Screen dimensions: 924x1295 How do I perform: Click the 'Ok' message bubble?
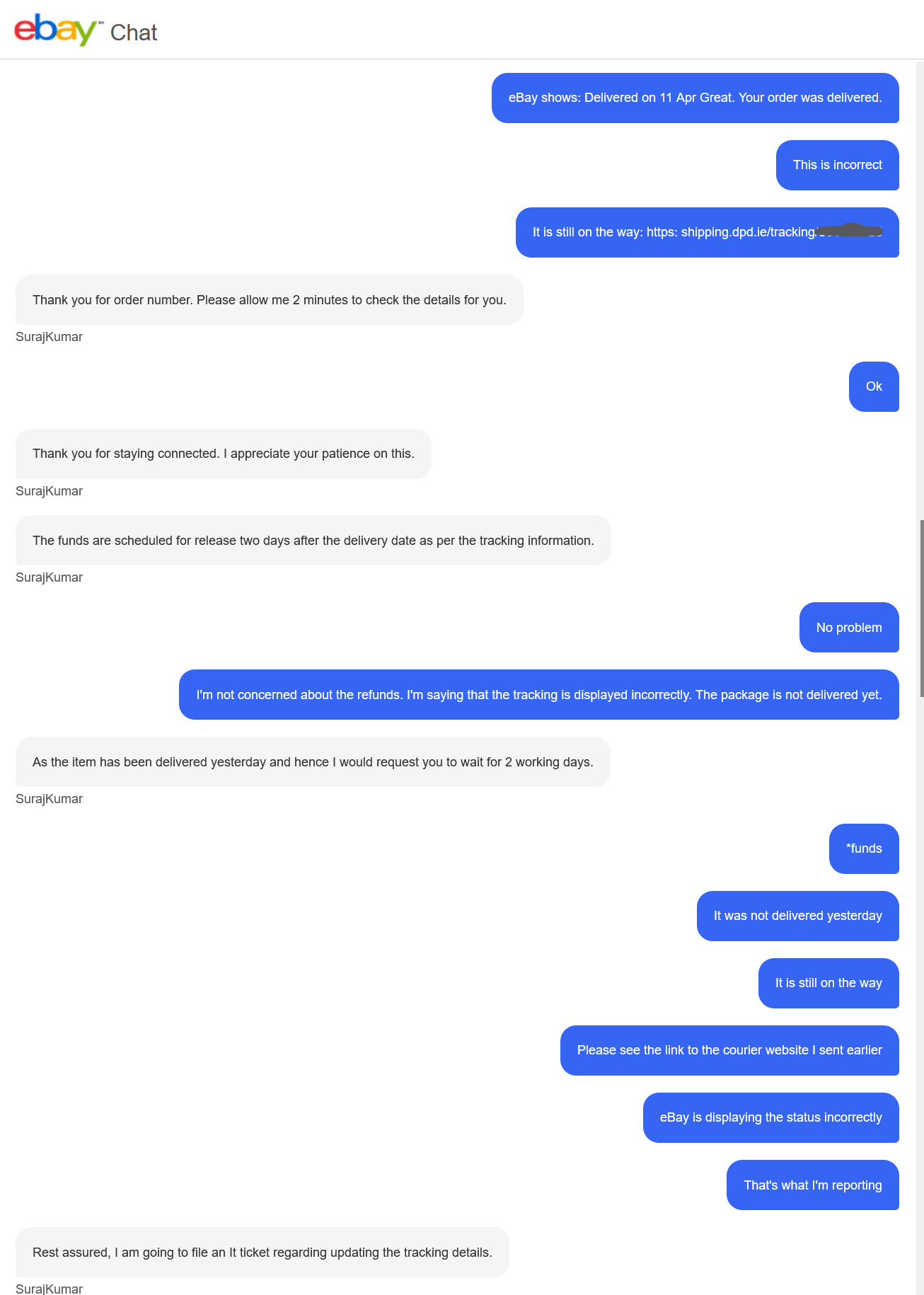(874, 386)
